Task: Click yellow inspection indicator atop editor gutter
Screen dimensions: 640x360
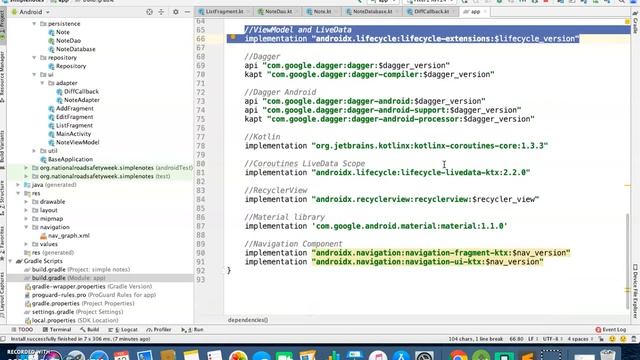Action: 628,21
